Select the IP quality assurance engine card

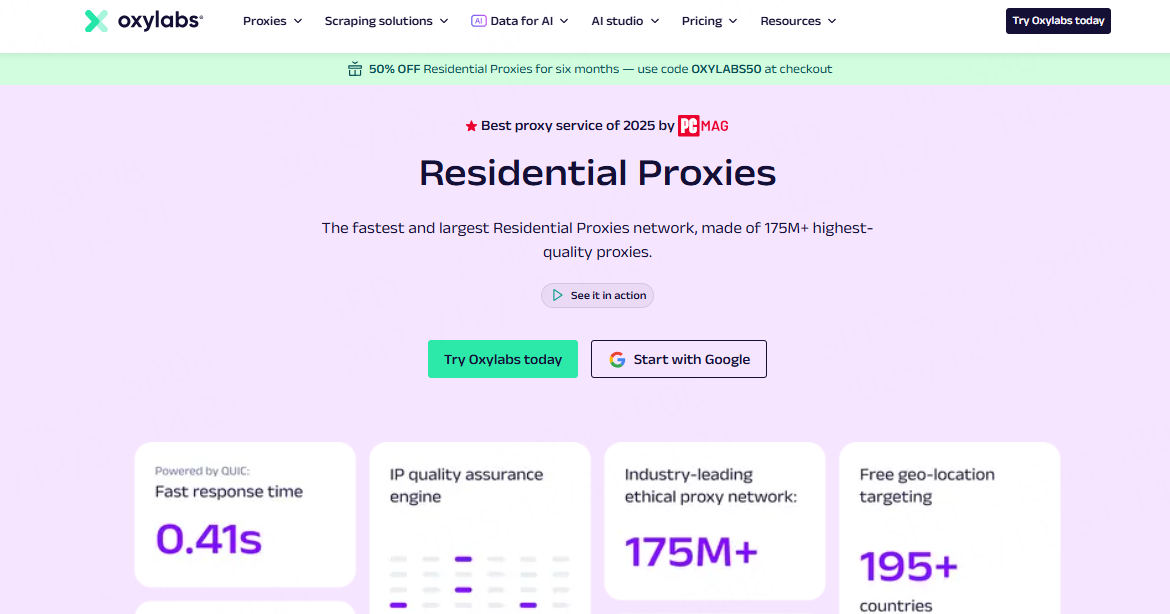(480, 528)
